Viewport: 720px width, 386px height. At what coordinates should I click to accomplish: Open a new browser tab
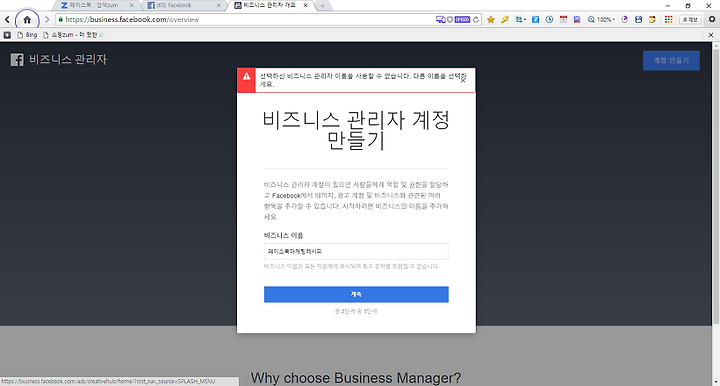tap(323, 6)
